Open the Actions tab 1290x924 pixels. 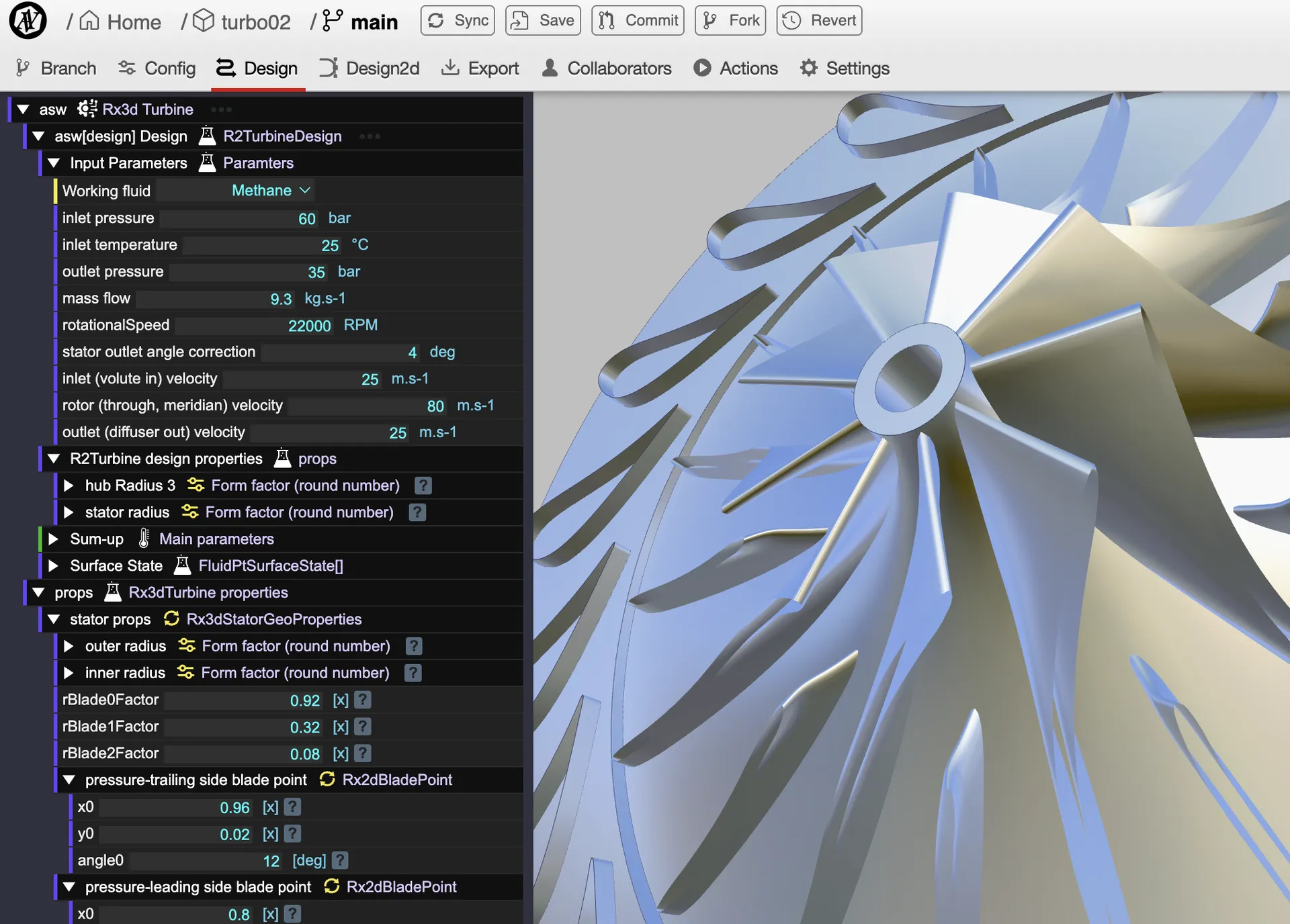pyautogui.click(x=736, y=68)
